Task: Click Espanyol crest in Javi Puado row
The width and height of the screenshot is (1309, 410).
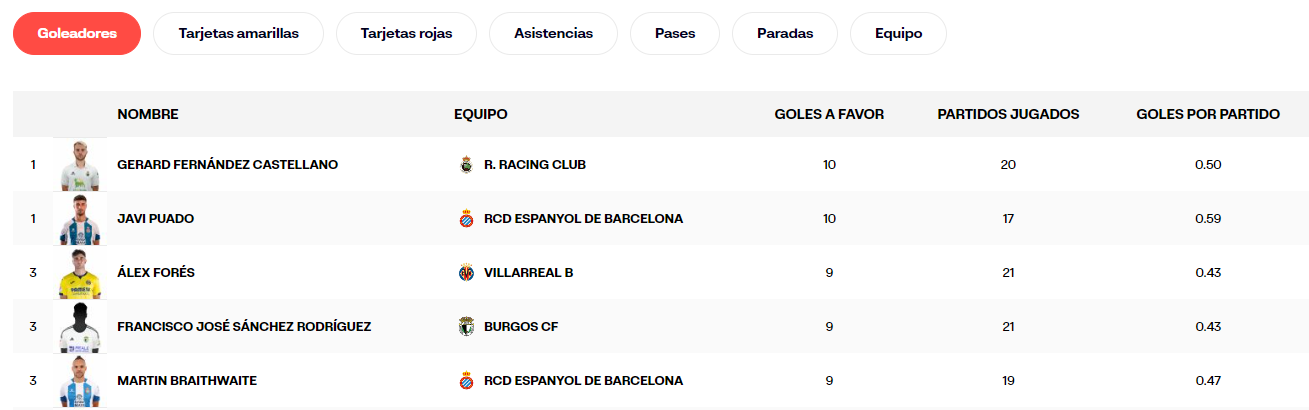Action: (x=465, y=219)
